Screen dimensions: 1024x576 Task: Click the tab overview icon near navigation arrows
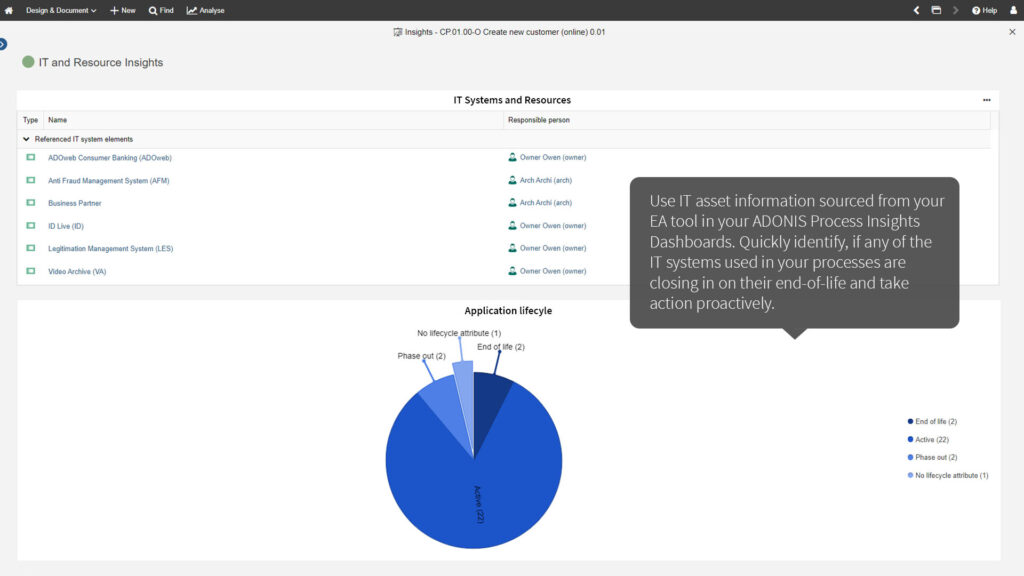[x=935, y=10]
